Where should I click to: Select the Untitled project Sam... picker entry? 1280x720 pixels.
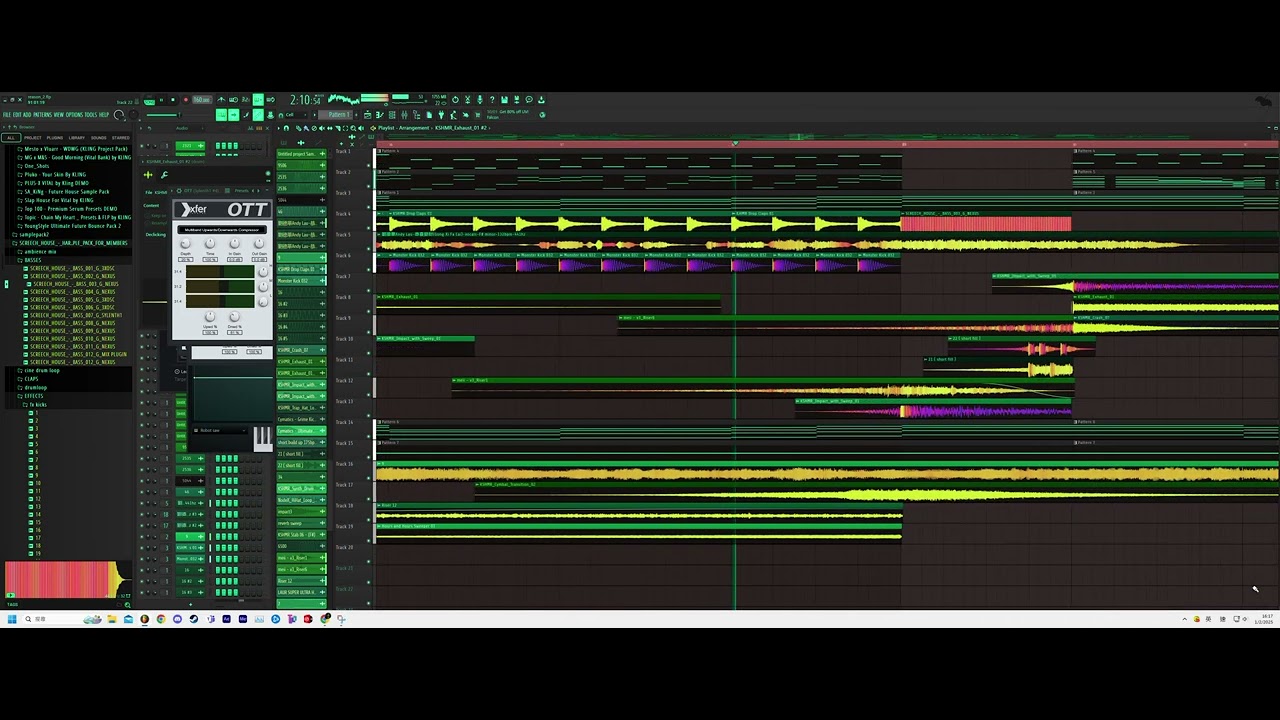pos(302,154)
